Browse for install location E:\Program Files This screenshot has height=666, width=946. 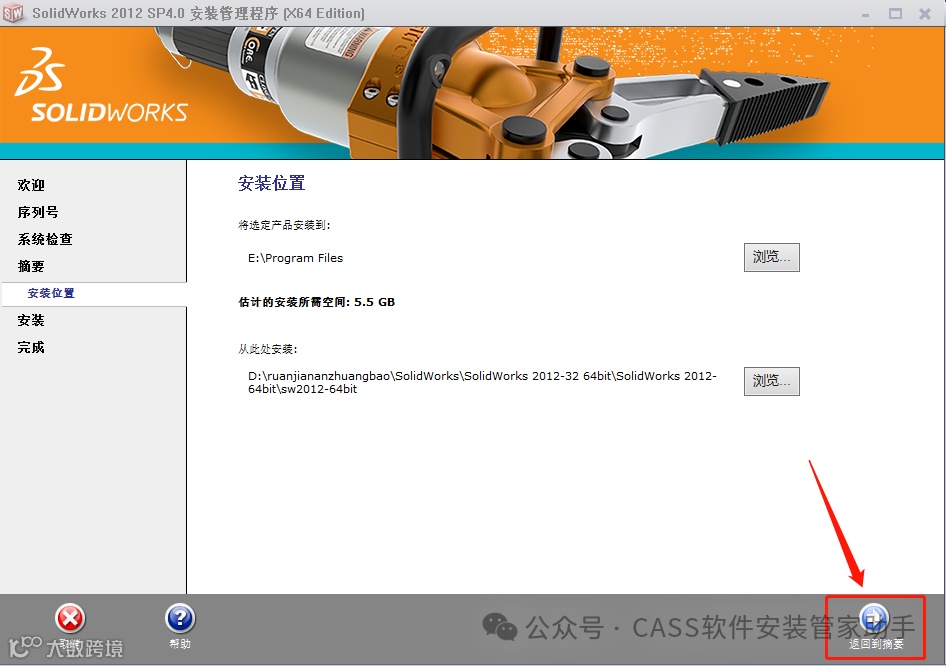tap(772, 258)
